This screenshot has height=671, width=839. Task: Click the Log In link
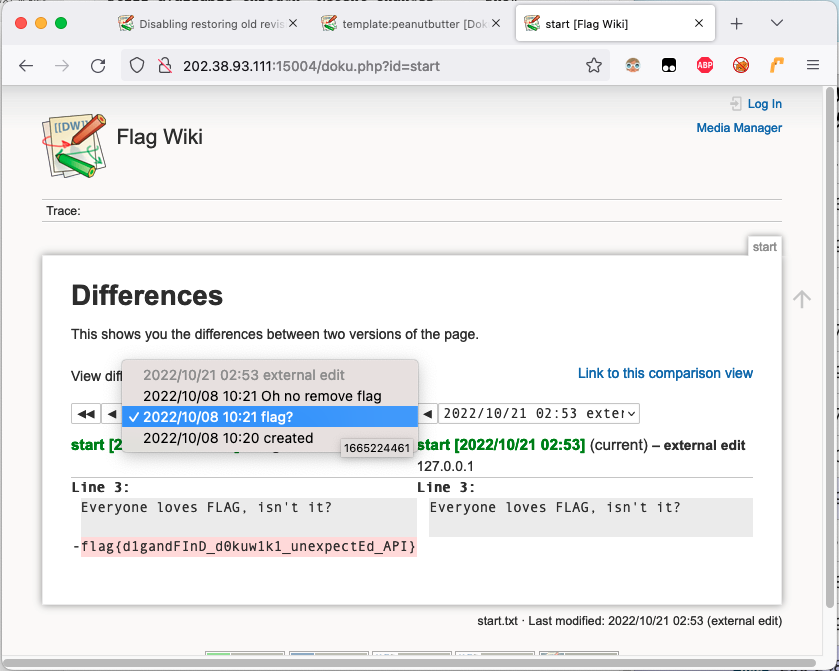click(764, 104)
